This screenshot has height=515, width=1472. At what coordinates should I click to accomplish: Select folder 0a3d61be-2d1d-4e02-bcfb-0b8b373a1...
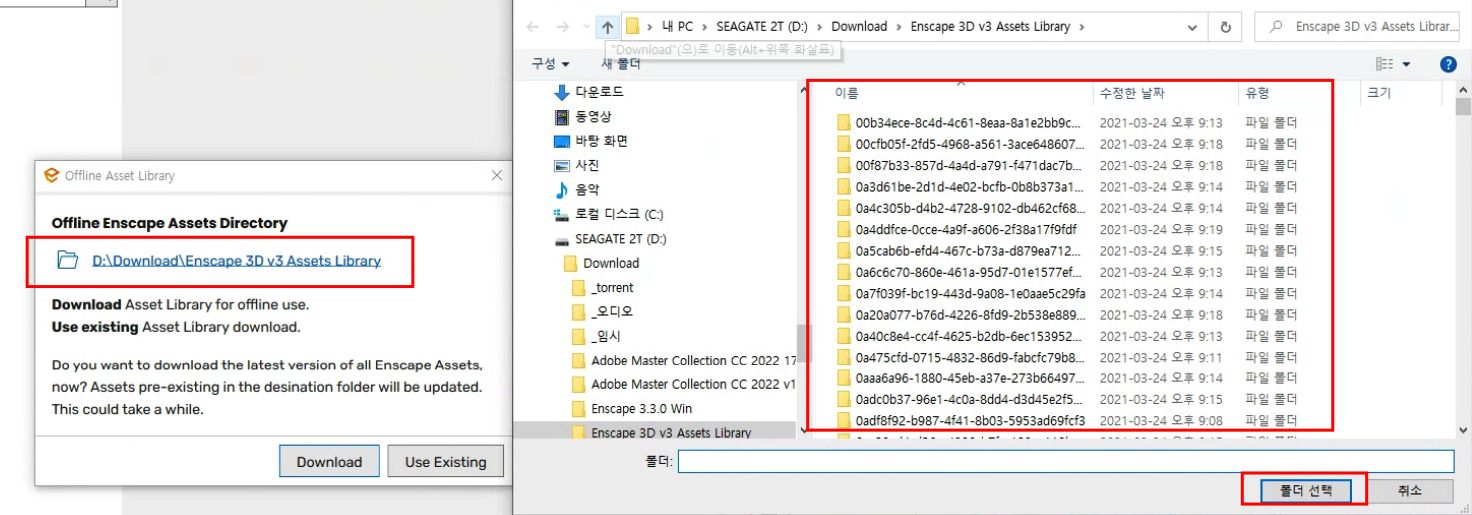click(x=970, y=187)
